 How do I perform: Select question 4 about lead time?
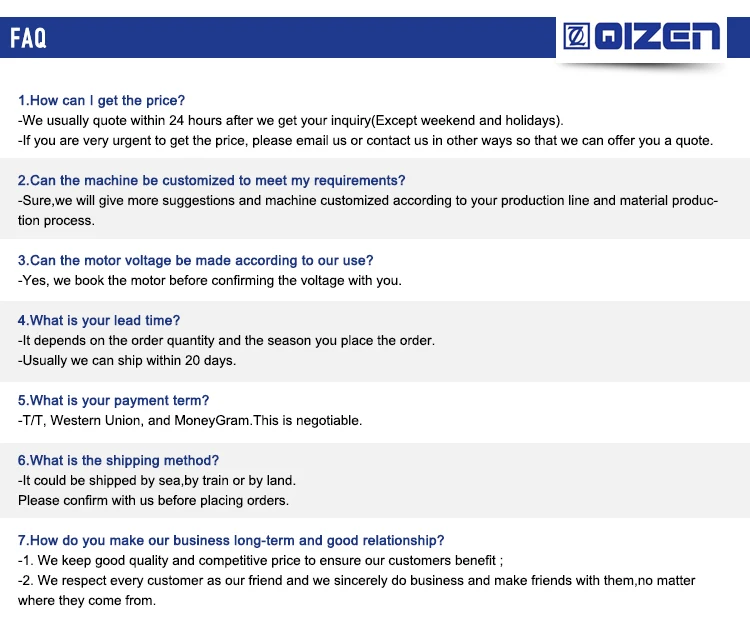[99, 321]
